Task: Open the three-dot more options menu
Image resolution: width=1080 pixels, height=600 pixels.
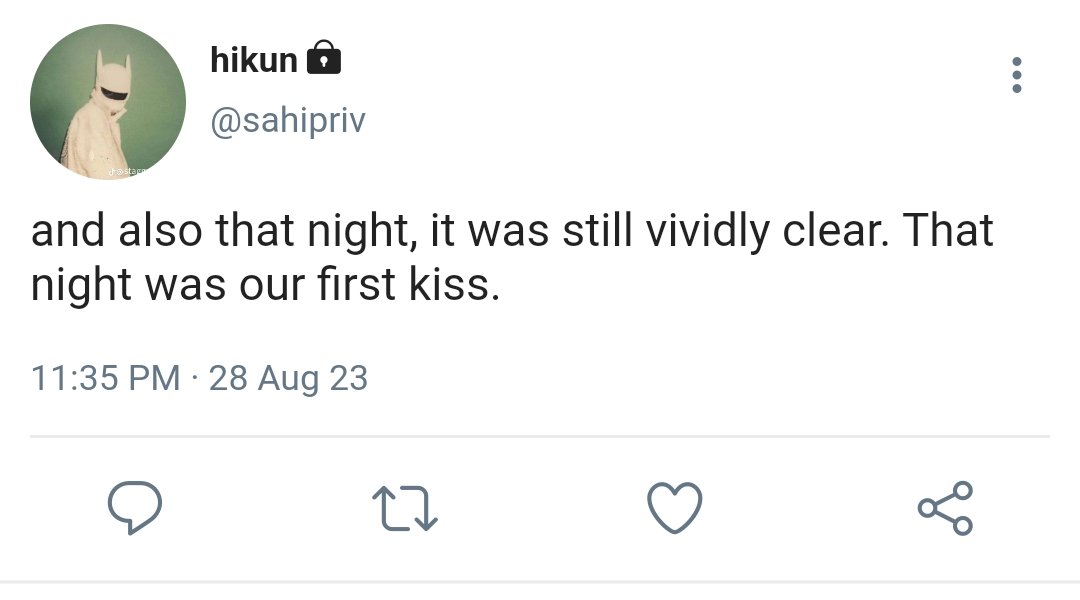Action: tap(1017, 74)
